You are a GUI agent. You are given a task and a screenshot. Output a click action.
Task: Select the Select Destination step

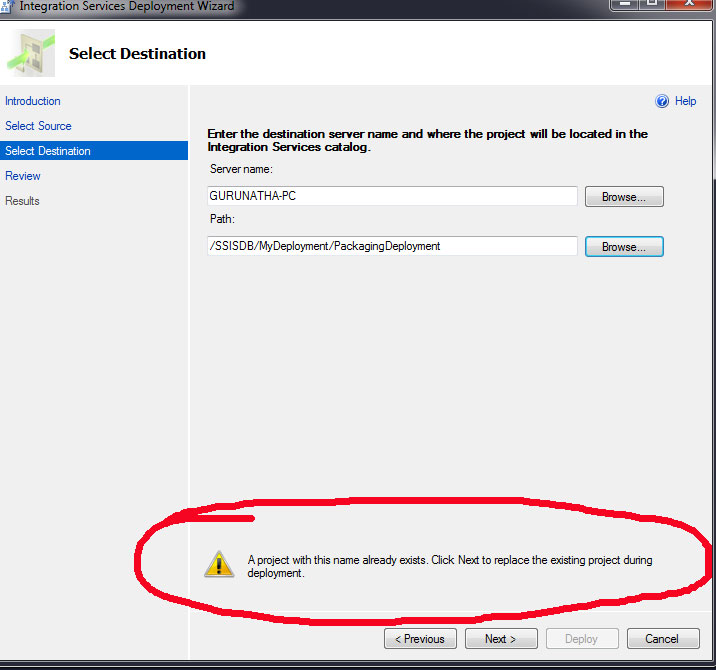(x=94, y=151)
